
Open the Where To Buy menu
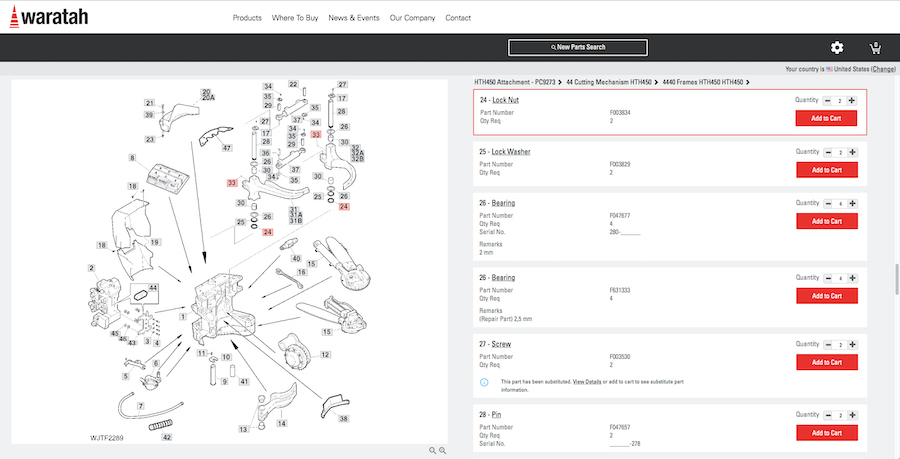295,18
